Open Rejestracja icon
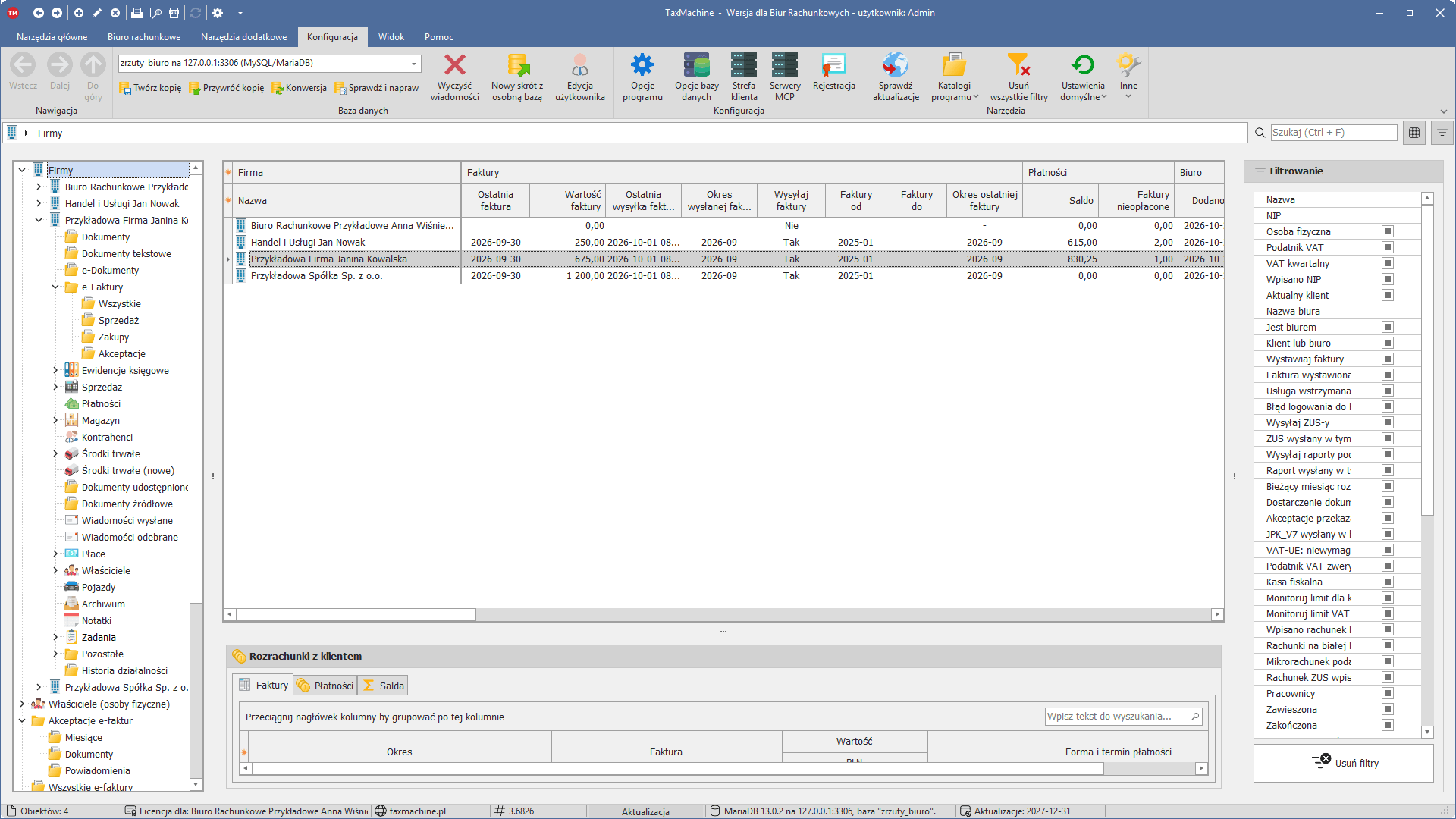1456x819 pixels. (833, 65)
